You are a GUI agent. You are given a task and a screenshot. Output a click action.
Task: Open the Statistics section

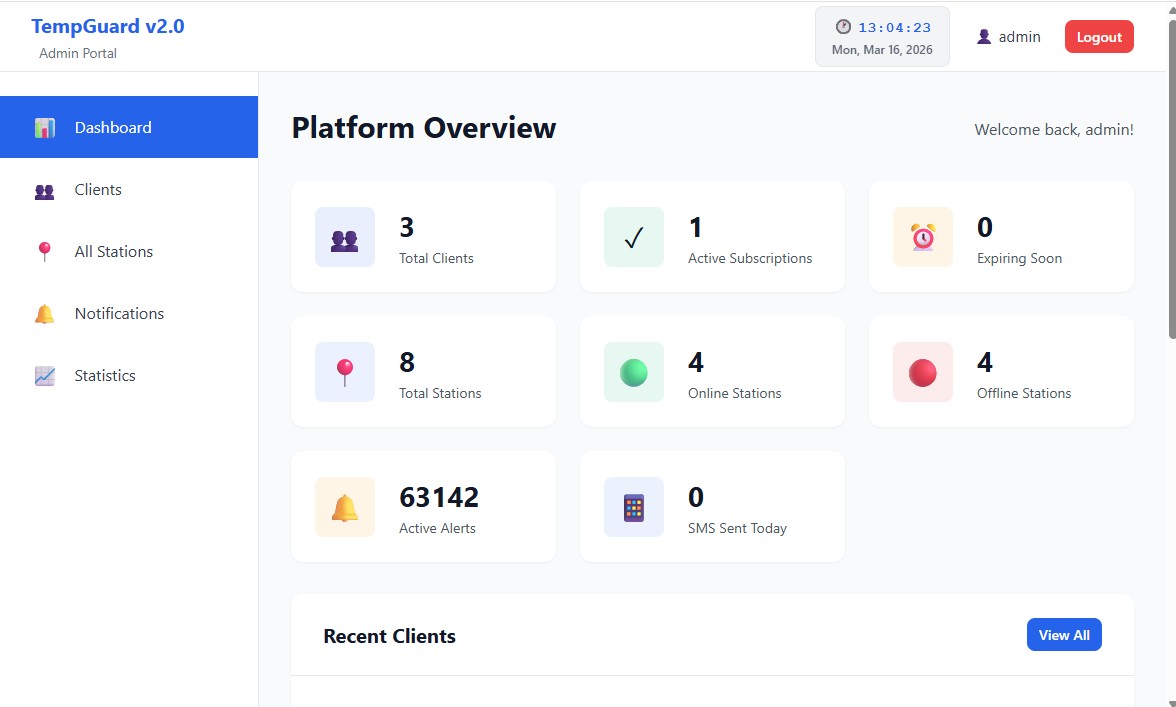(x=129, y=376)
